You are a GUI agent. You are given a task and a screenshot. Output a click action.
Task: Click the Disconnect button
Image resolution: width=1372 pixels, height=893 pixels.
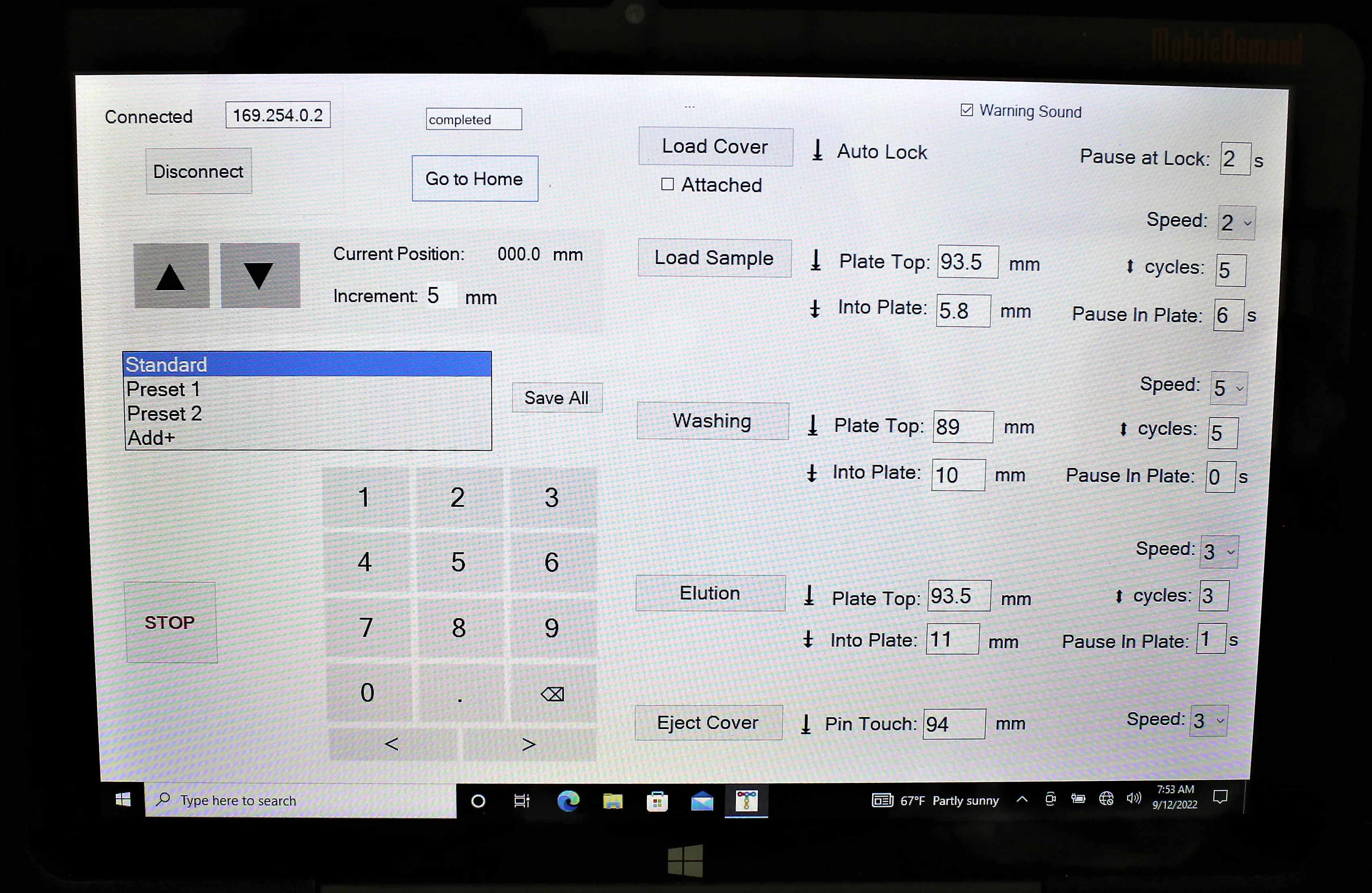tap(197, 170)
